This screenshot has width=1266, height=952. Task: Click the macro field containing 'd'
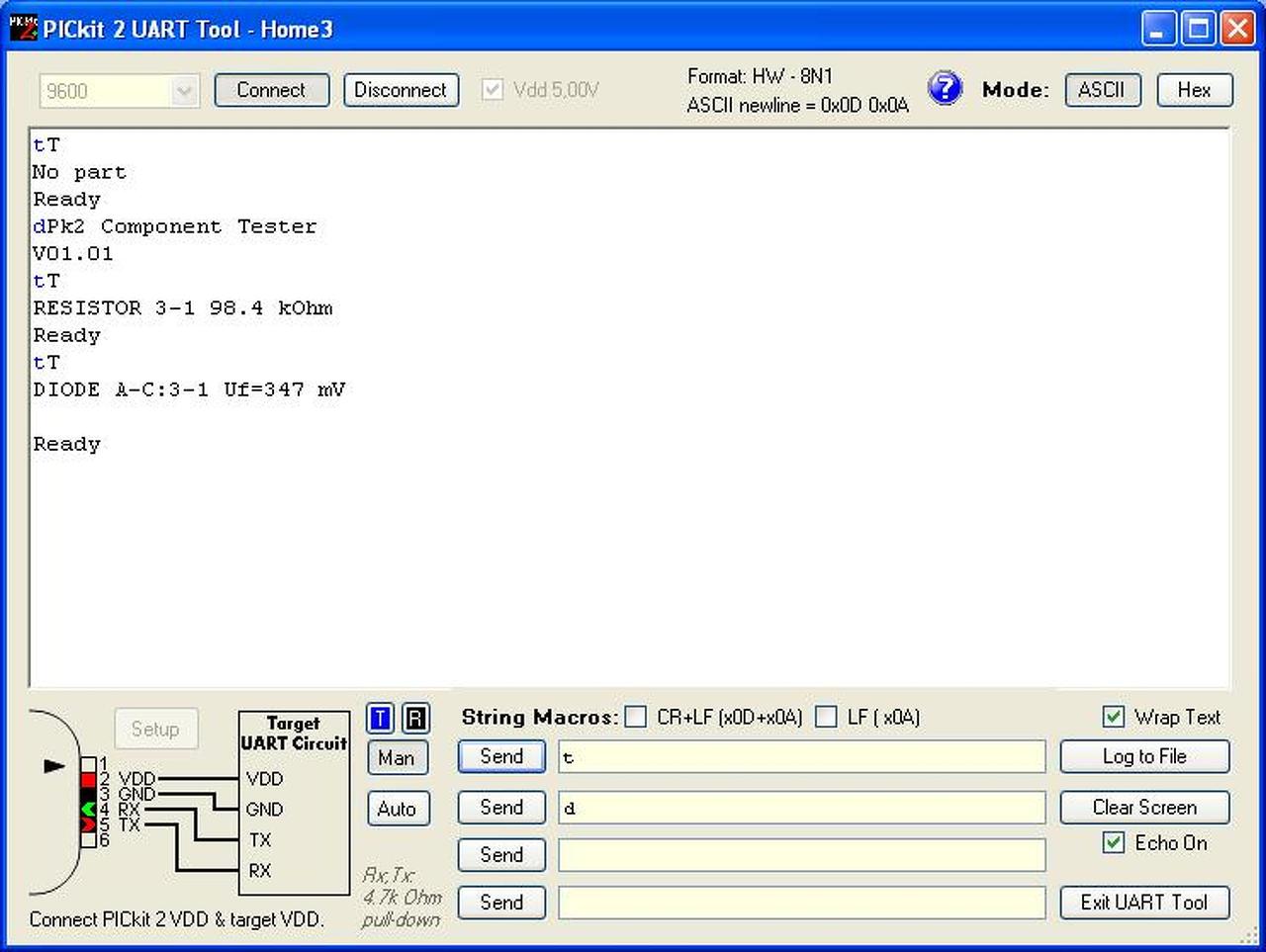[x=801, y=808]
